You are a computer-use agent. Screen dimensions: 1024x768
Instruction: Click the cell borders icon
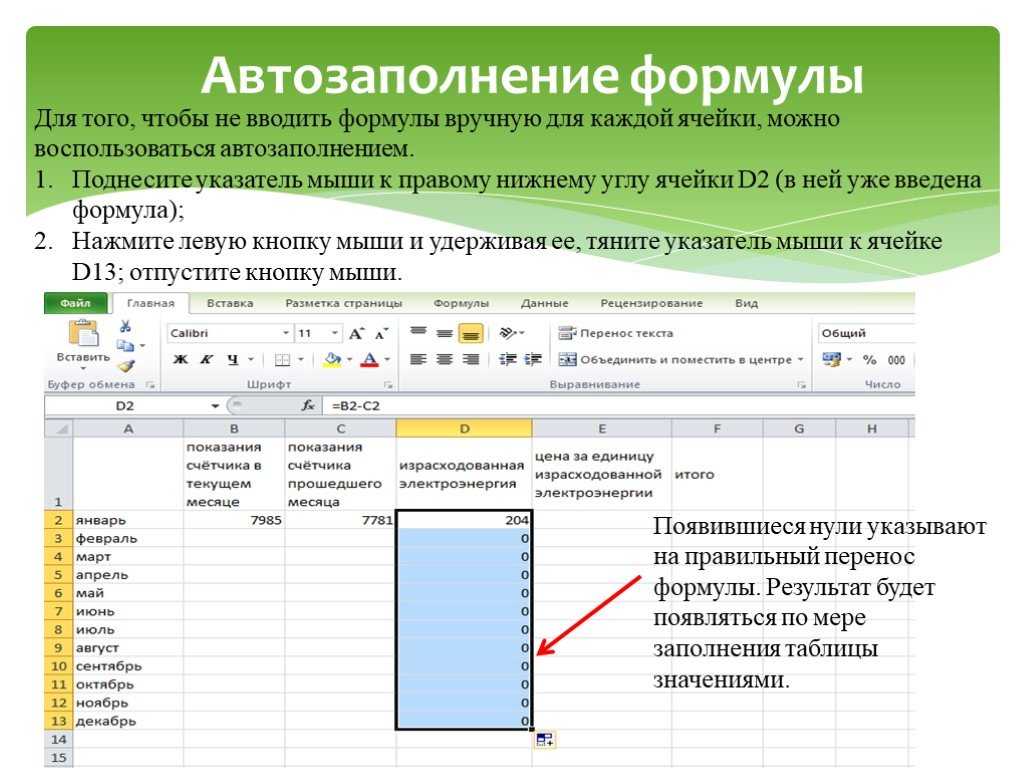click(282, 360)
